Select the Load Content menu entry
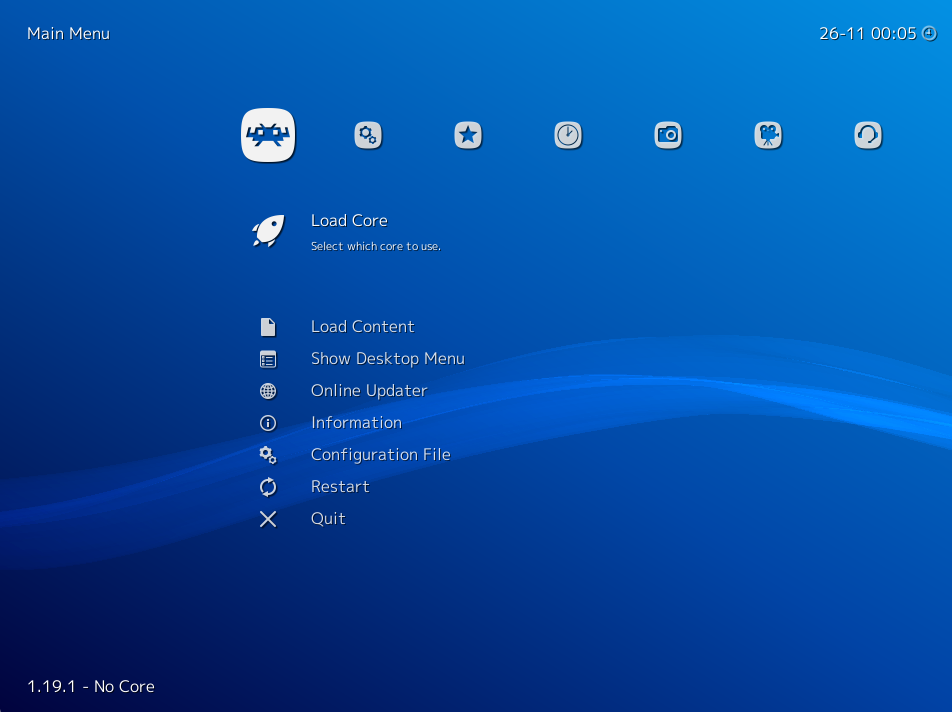The height and width of the screenshot is (712, 952). click(362, 327)
